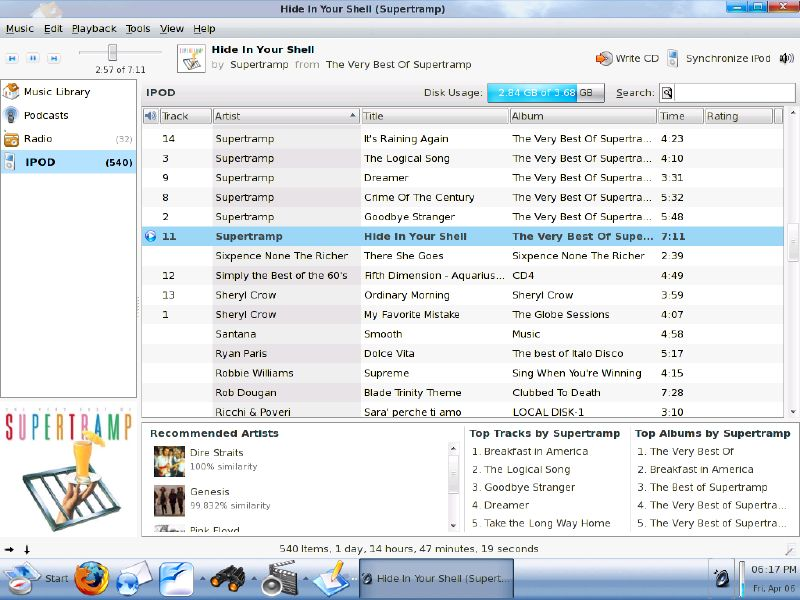800x600 pixels.
Task: Select Crime Of The Century
Action: [x=462, y=197]
